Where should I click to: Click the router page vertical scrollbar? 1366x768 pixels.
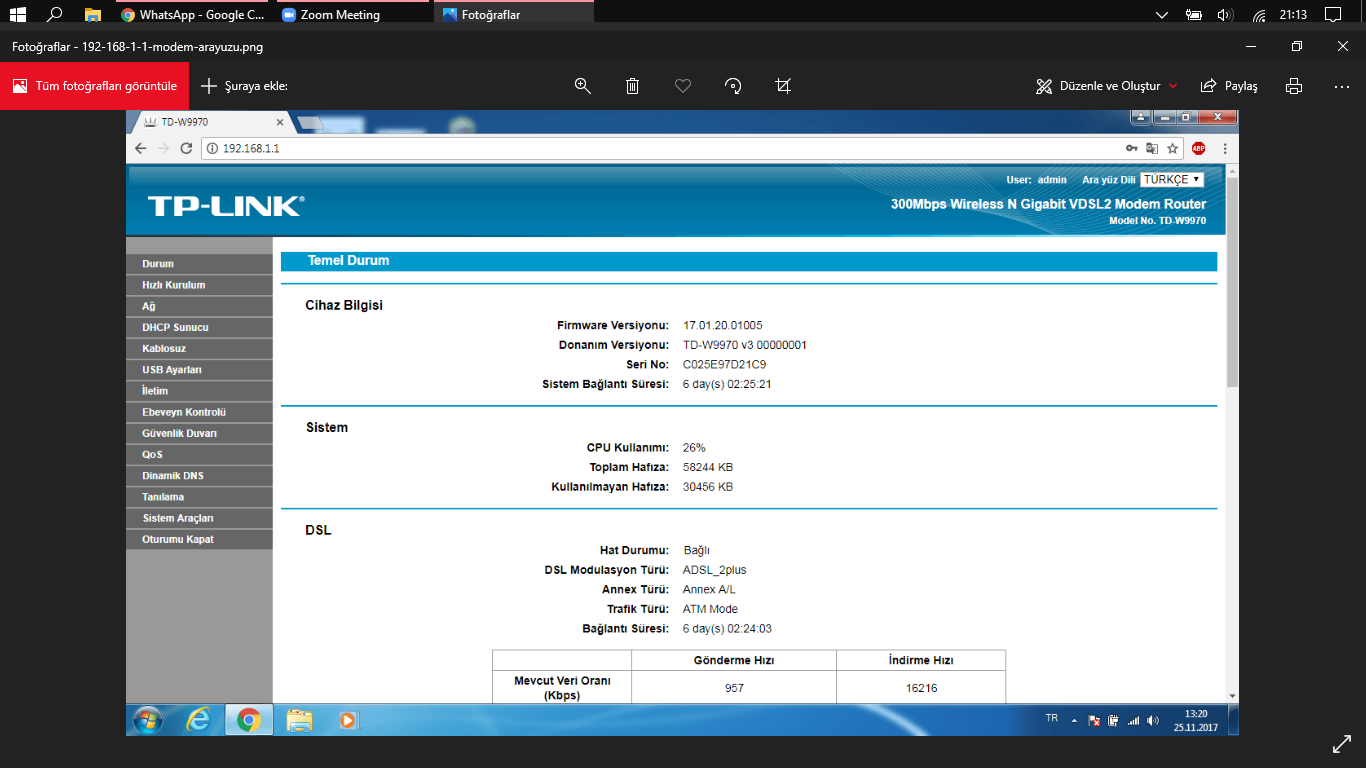1233,284
